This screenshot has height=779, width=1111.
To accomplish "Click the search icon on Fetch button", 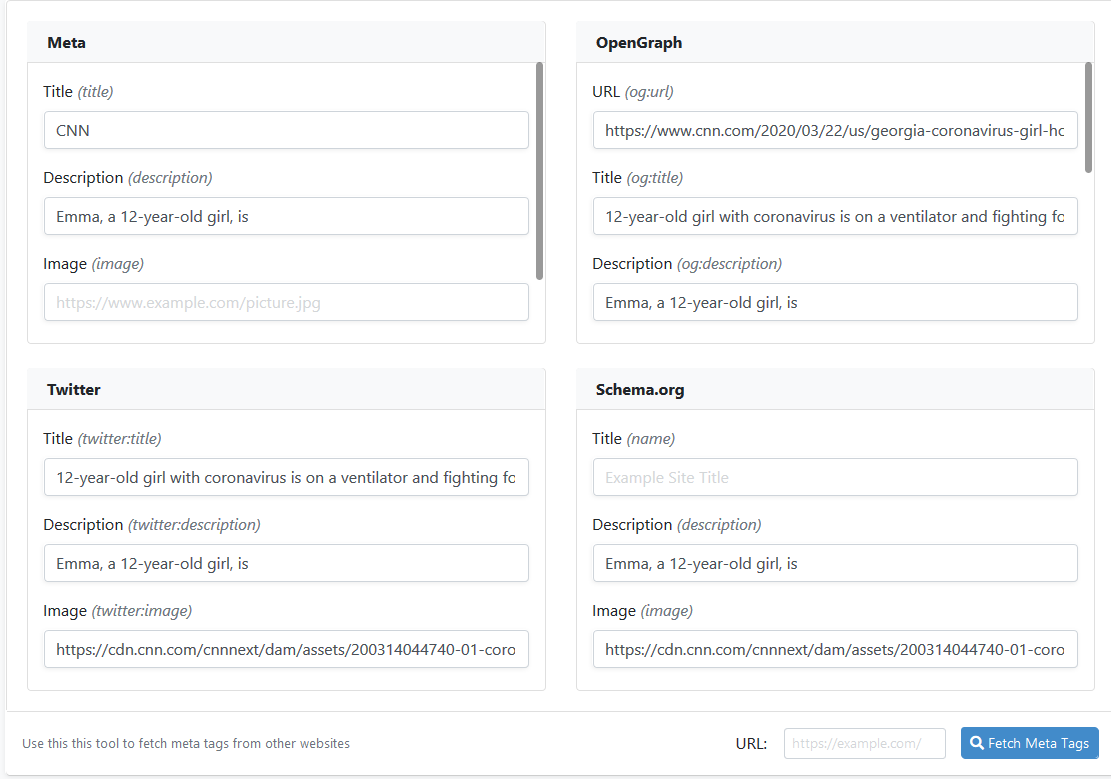I will (x=977, y=743).
